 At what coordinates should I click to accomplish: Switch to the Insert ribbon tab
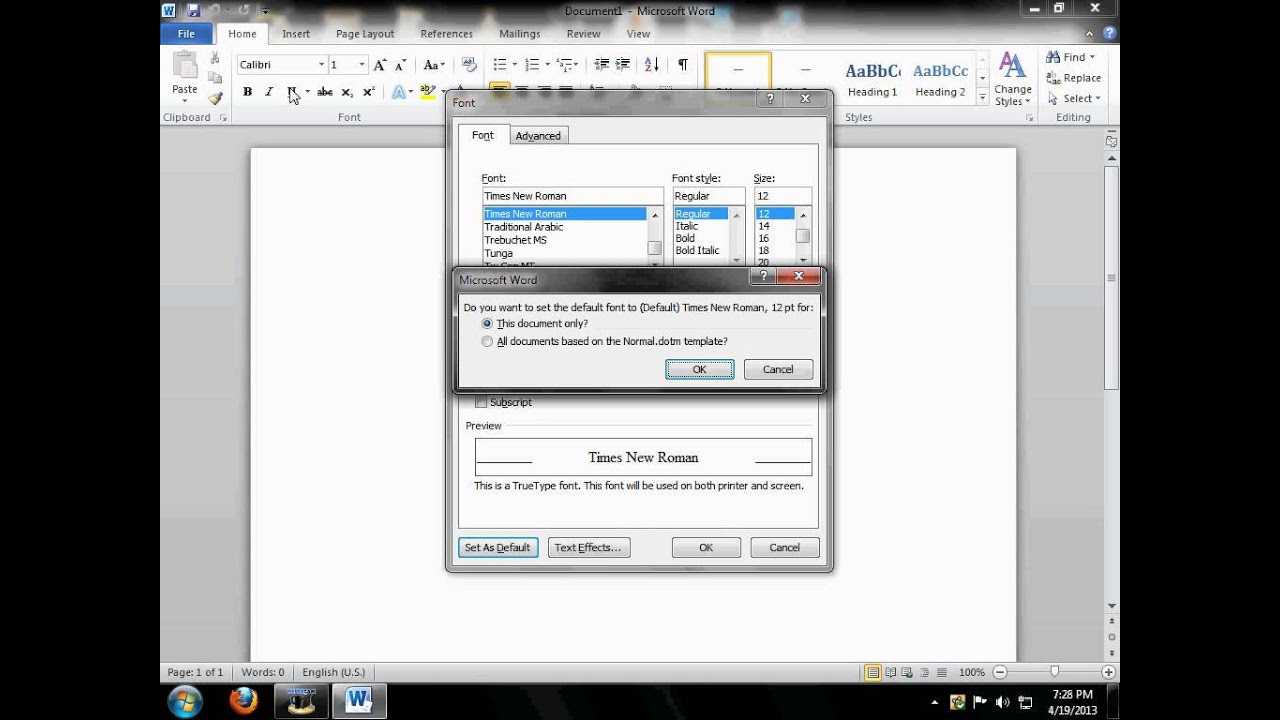point(296,33)
